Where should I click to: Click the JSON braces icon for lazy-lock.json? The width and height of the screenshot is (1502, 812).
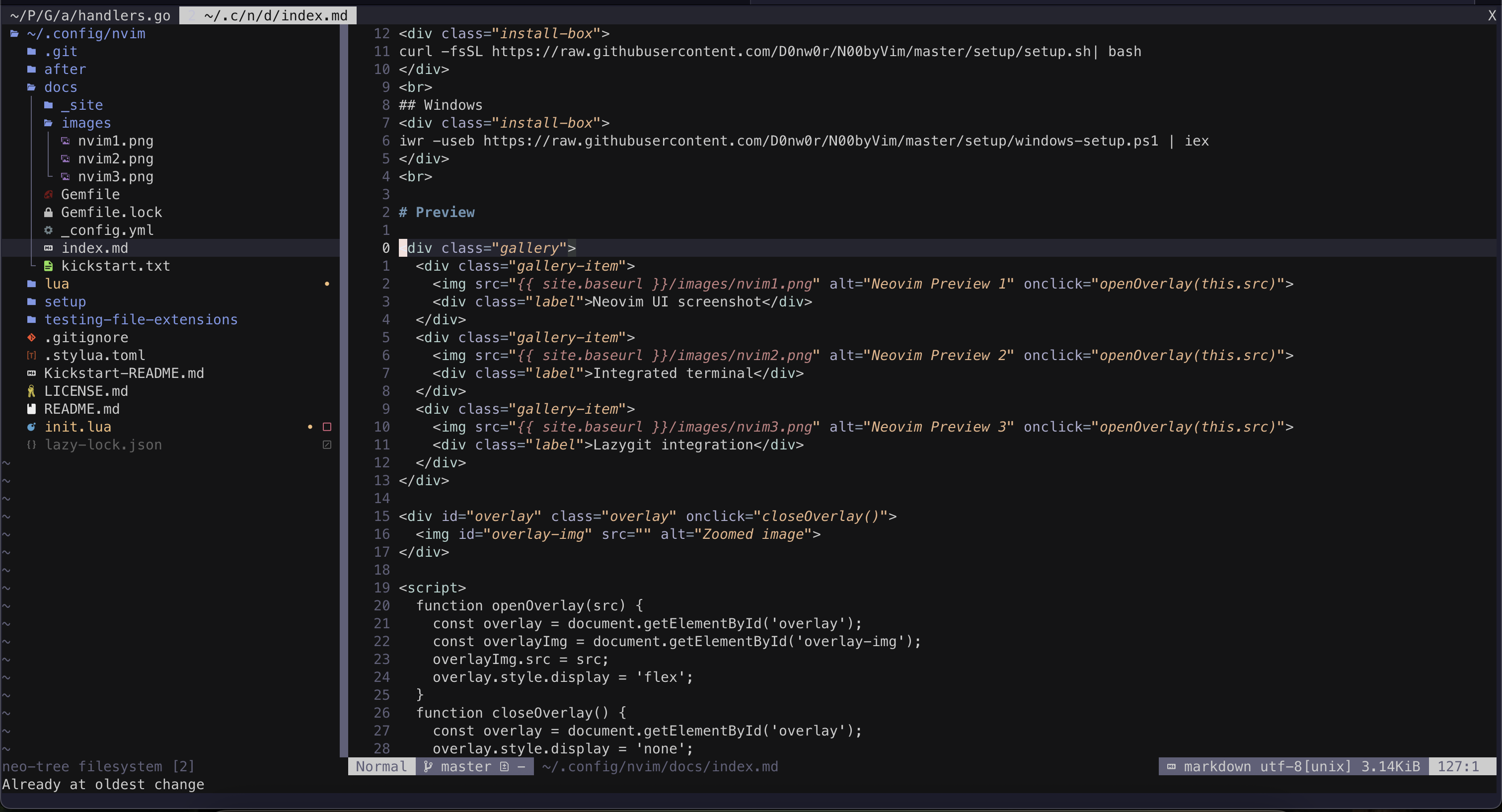31,445
